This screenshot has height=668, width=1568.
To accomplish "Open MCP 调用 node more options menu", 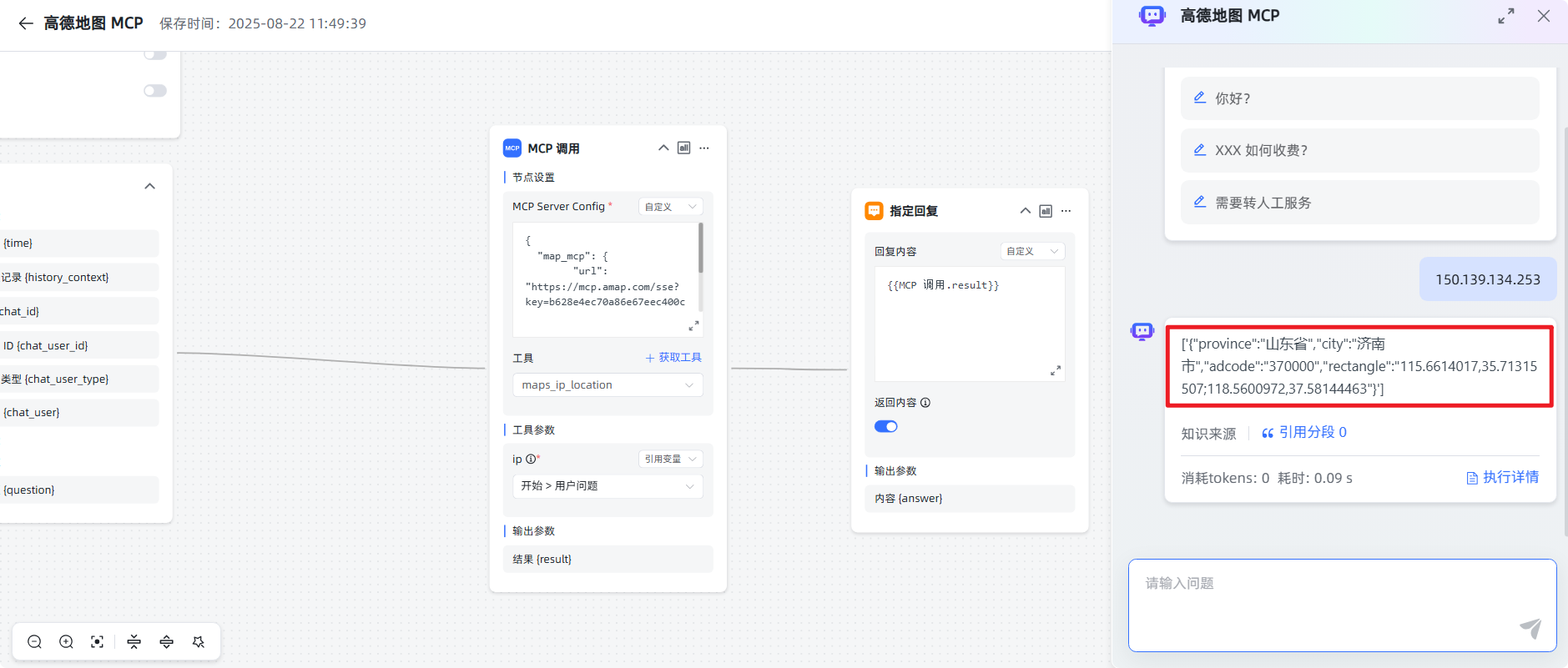I will click(x=704, y=148).
